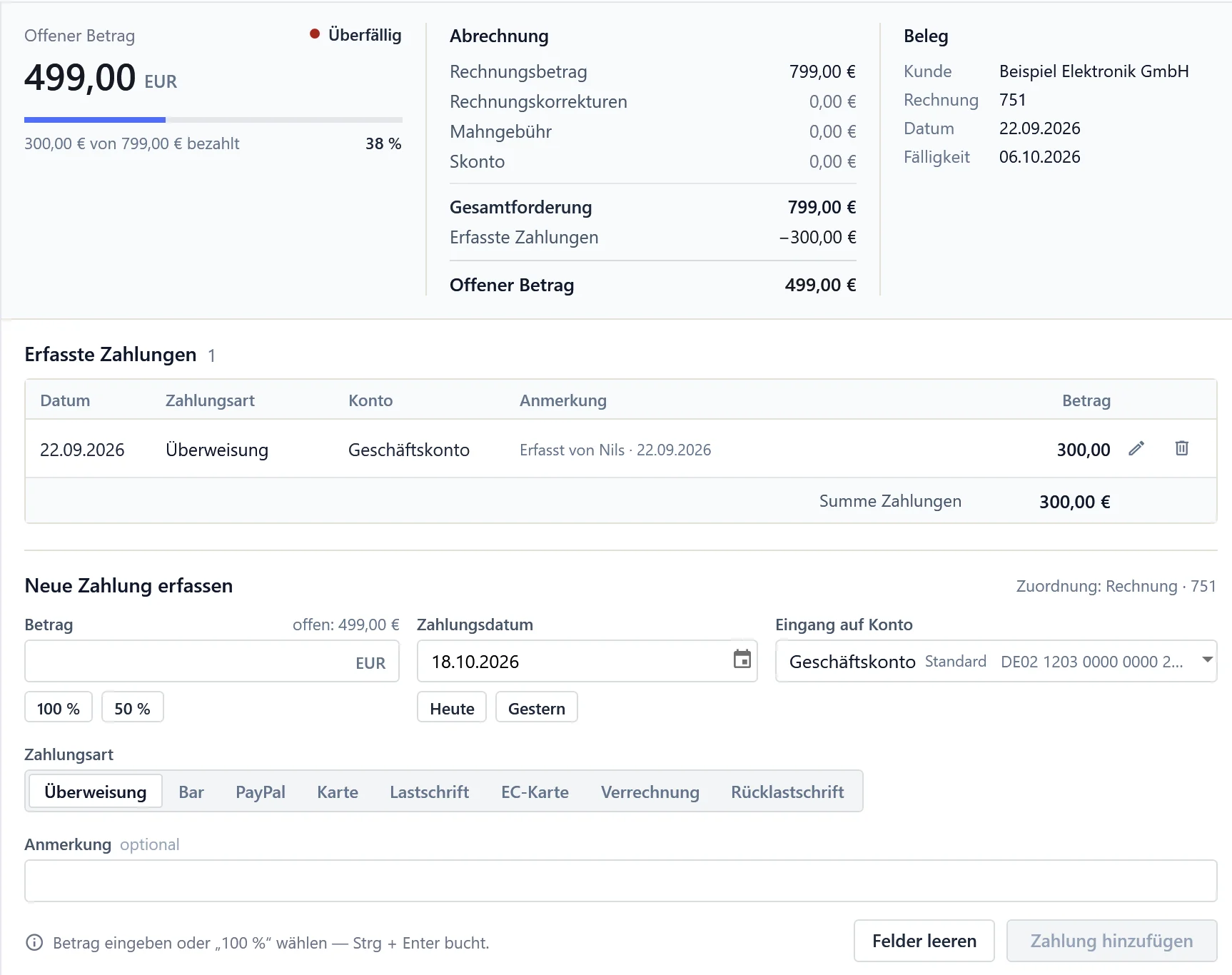Open the calendar picker in Zahlungsdatum
The width and height of the screenshot is (1232, 975).
742,659
